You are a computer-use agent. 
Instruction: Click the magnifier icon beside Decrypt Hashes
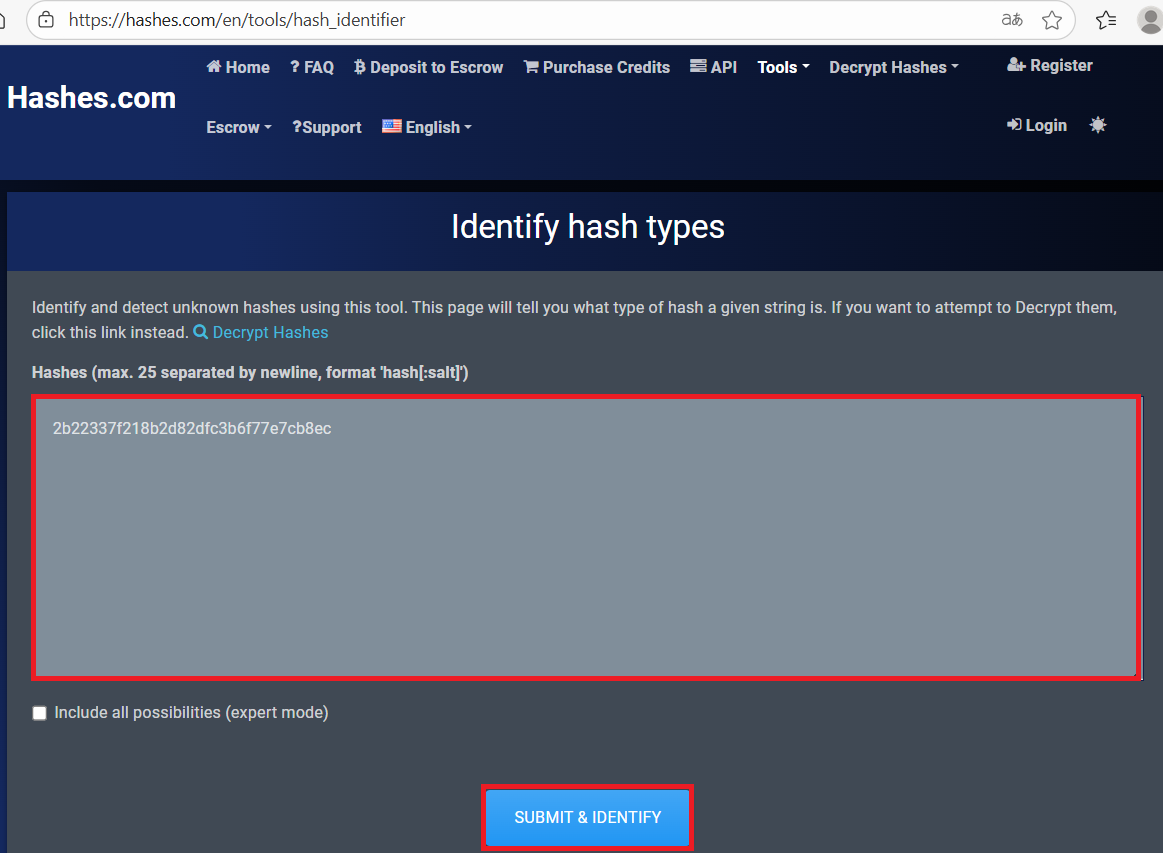200,332
